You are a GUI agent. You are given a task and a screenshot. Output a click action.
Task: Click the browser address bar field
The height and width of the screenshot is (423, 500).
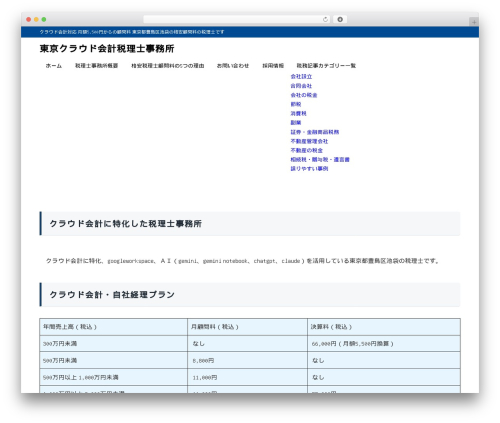tap(237, 19)
